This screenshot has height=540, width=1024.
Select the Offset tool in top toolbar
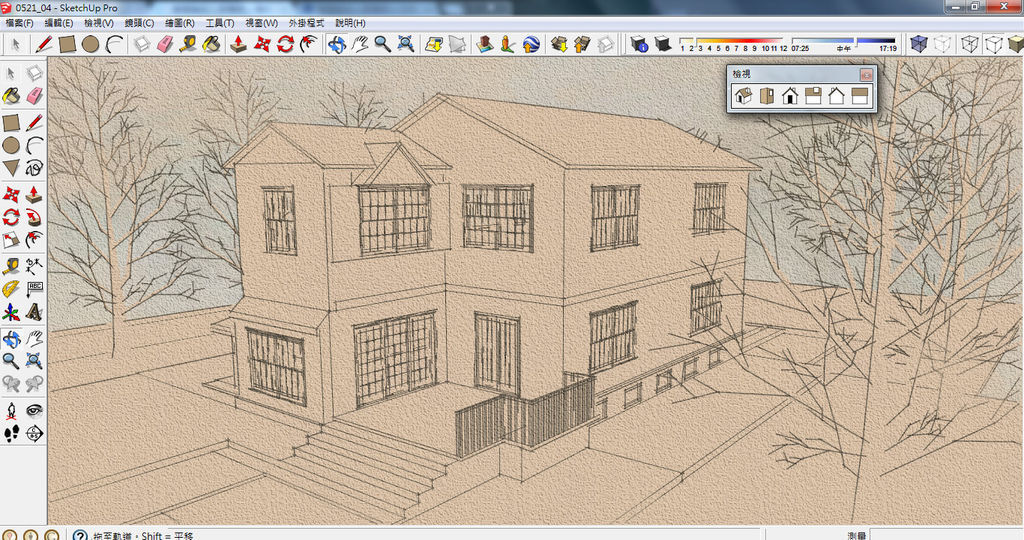click(308, 44)
